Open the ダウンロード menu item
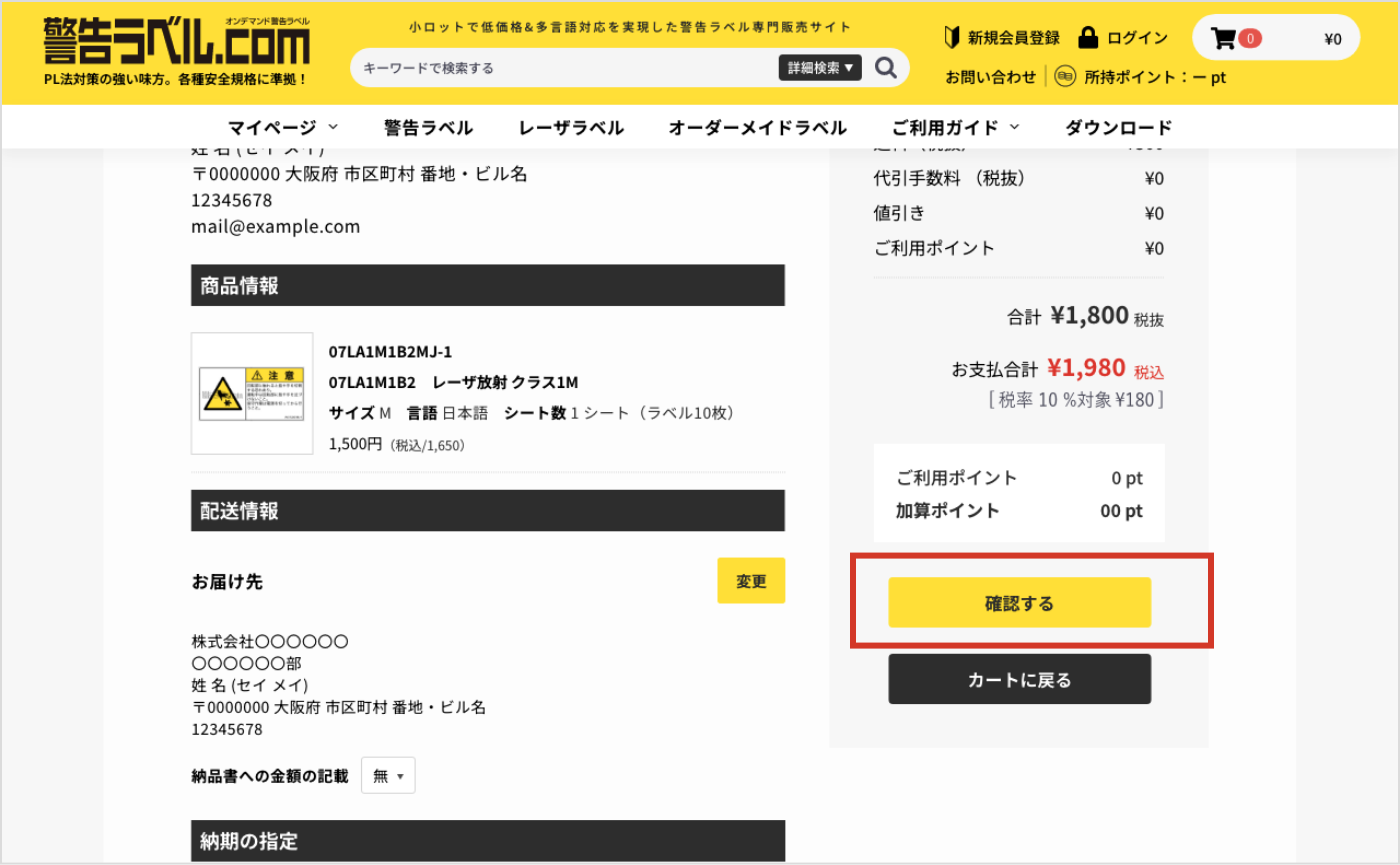 pos(1118,127)
